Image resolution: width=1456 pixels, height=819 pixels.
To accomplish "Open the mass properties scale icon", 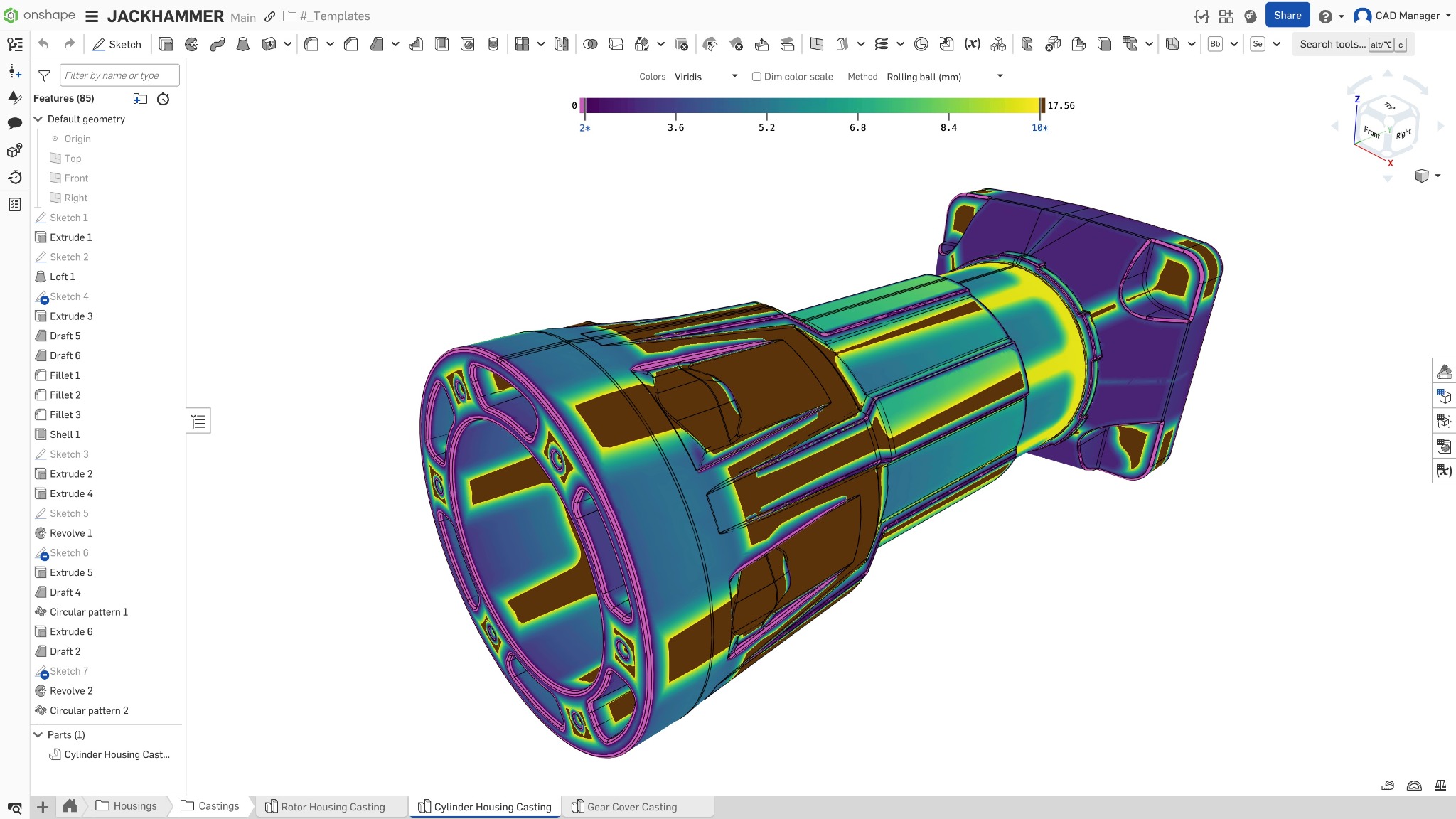I will click(1440, 785).
